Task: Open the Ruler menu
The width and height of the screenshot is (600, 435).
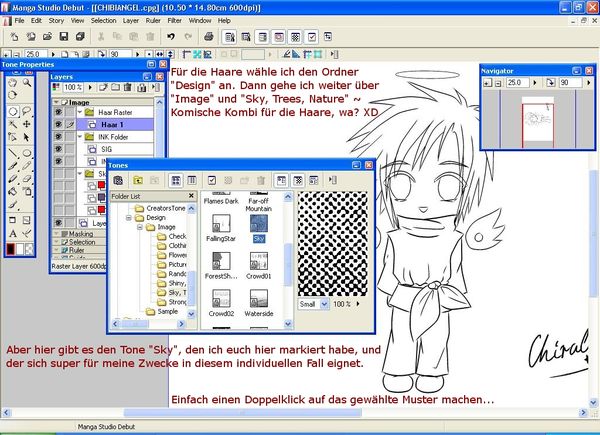Action: pyautogui.click(x=153, y=21)
